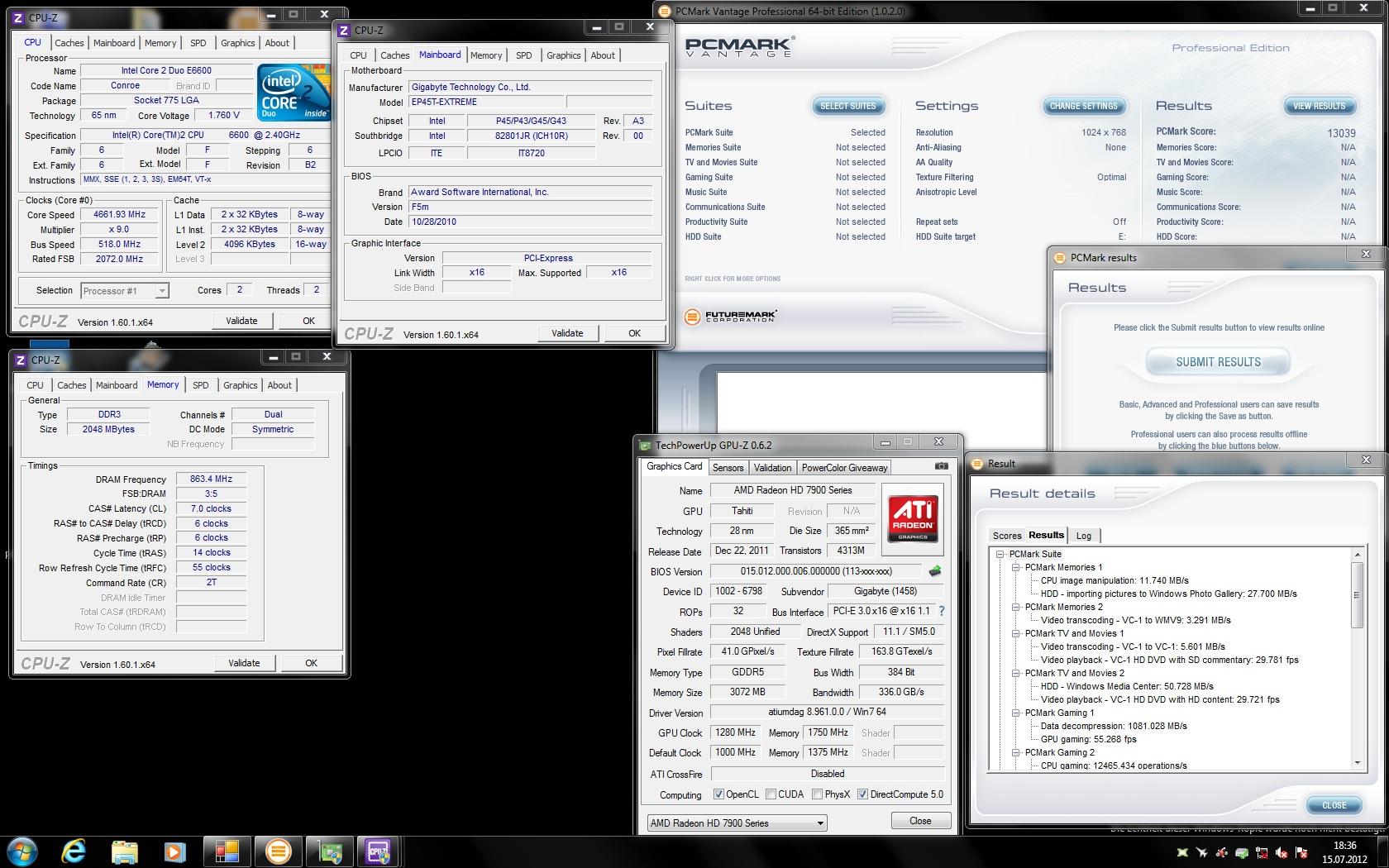Collapse the PCMark Suite tree root
Viewport: 1389px width, 868px height.
tap(1000, 554)
